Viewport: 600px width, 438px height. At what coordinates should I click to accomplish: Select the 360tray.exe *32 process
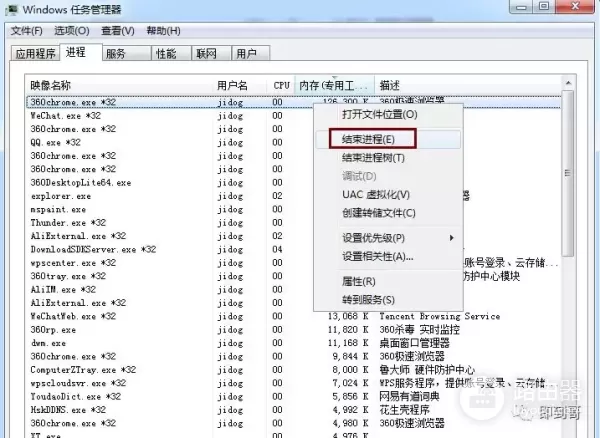coord(68,276)
